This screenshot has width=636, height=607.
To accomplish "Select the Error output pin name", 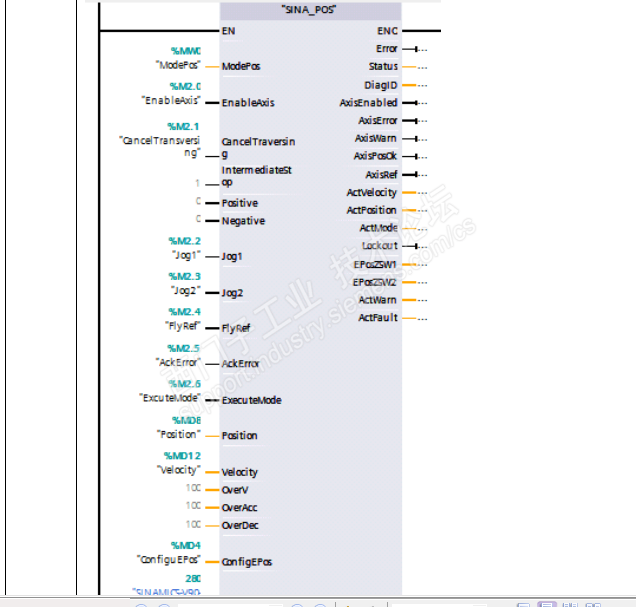I will 387,49.
